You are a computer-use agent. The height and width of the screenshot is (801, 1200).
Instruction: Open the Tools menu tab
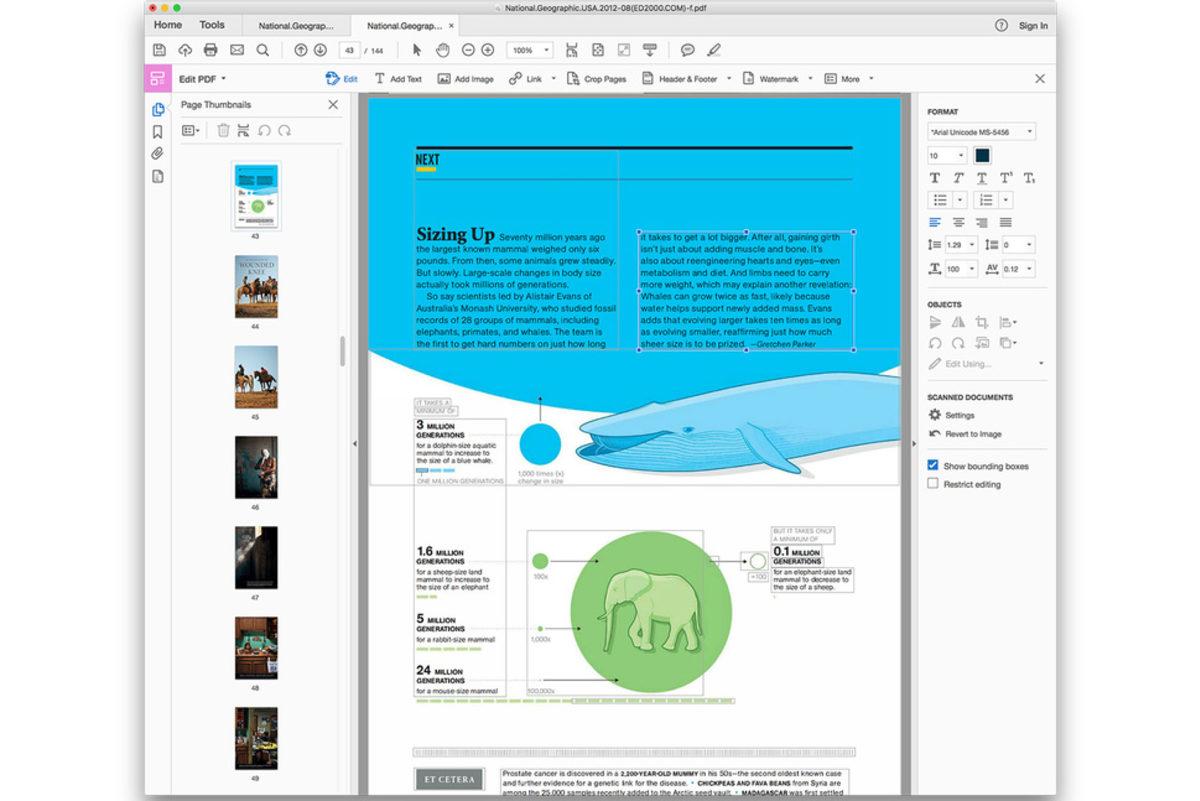[211, 24]
